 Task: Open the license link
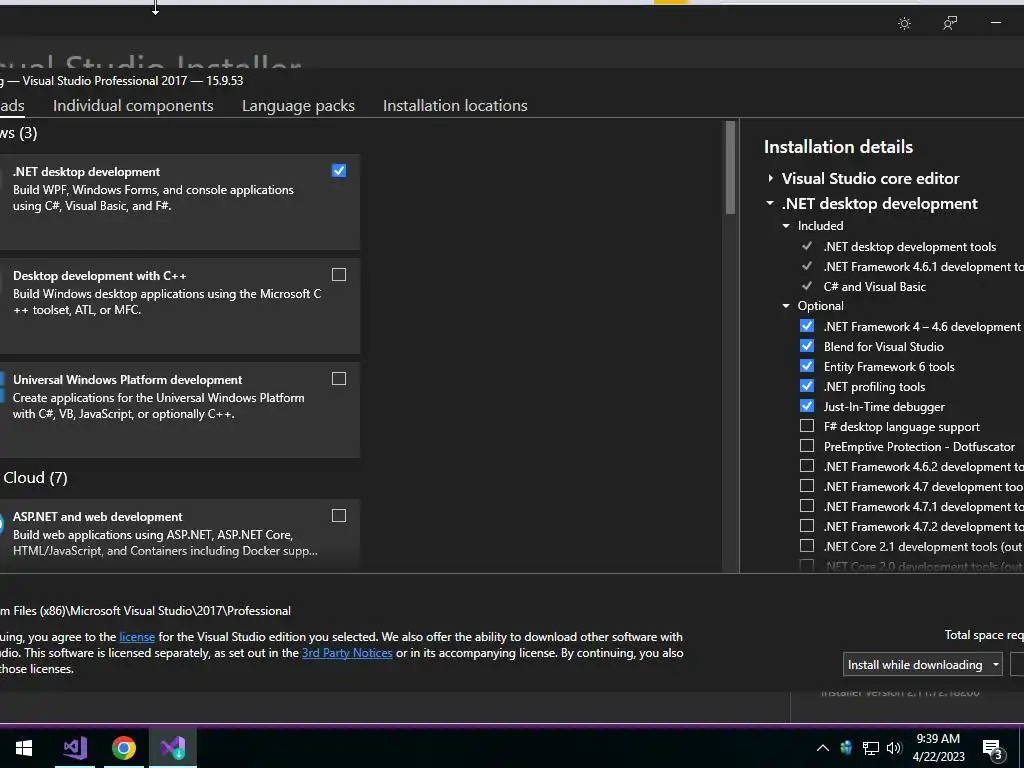coord(137,637)
